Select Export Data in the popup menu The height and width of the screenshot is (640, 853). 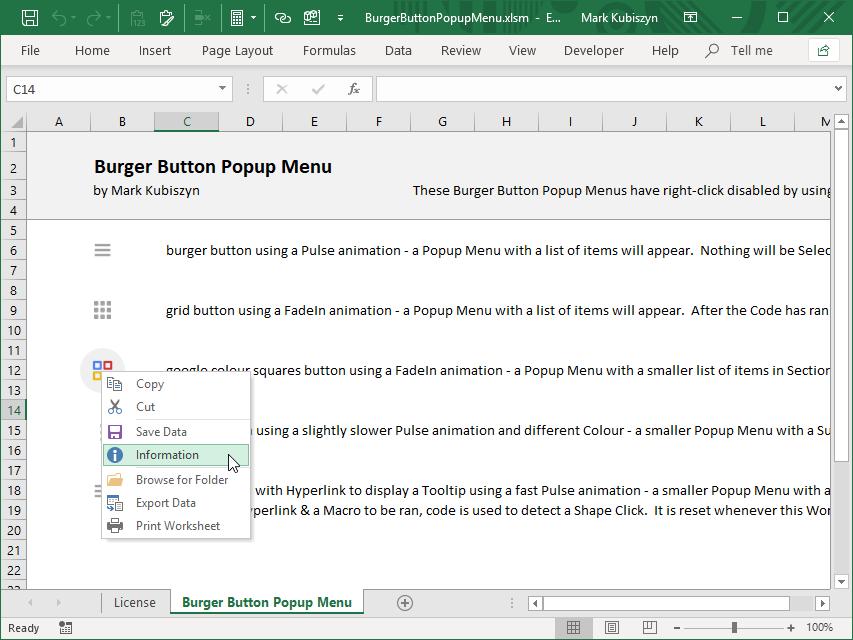[x=165, y=503]
